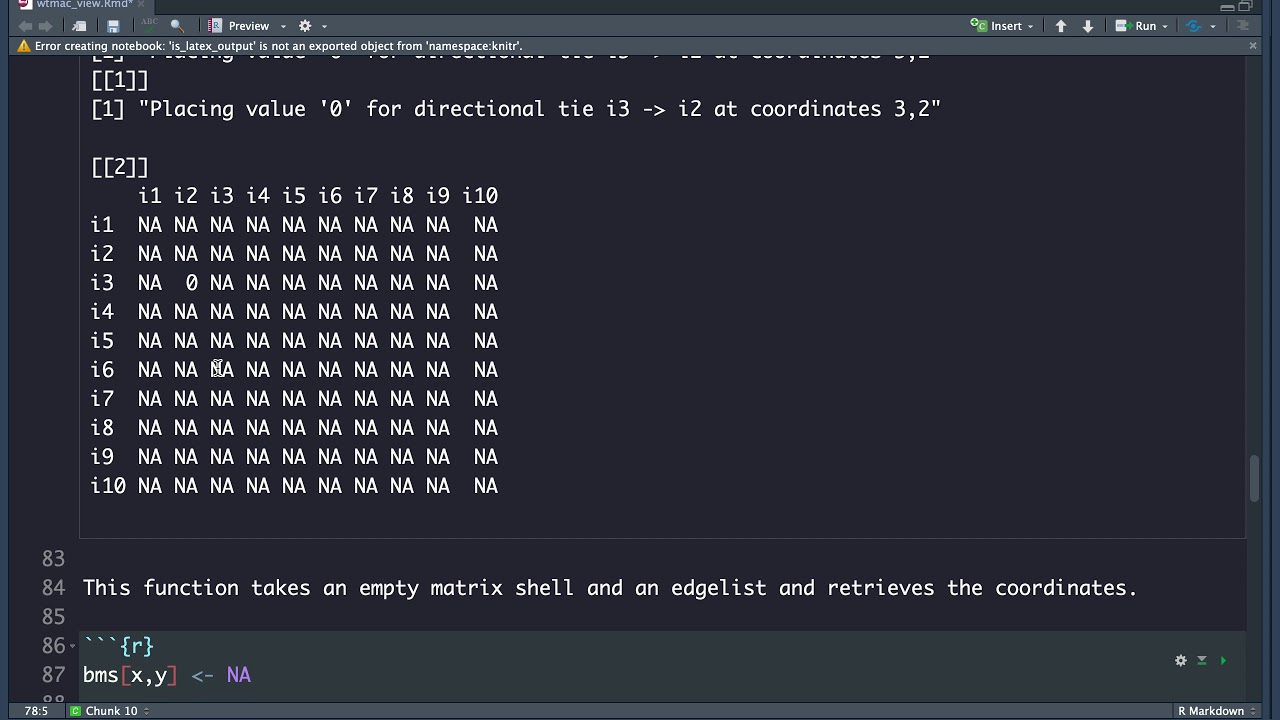
Task: Click cursor position 78:5 indicator
Action: tap(36, 711)
